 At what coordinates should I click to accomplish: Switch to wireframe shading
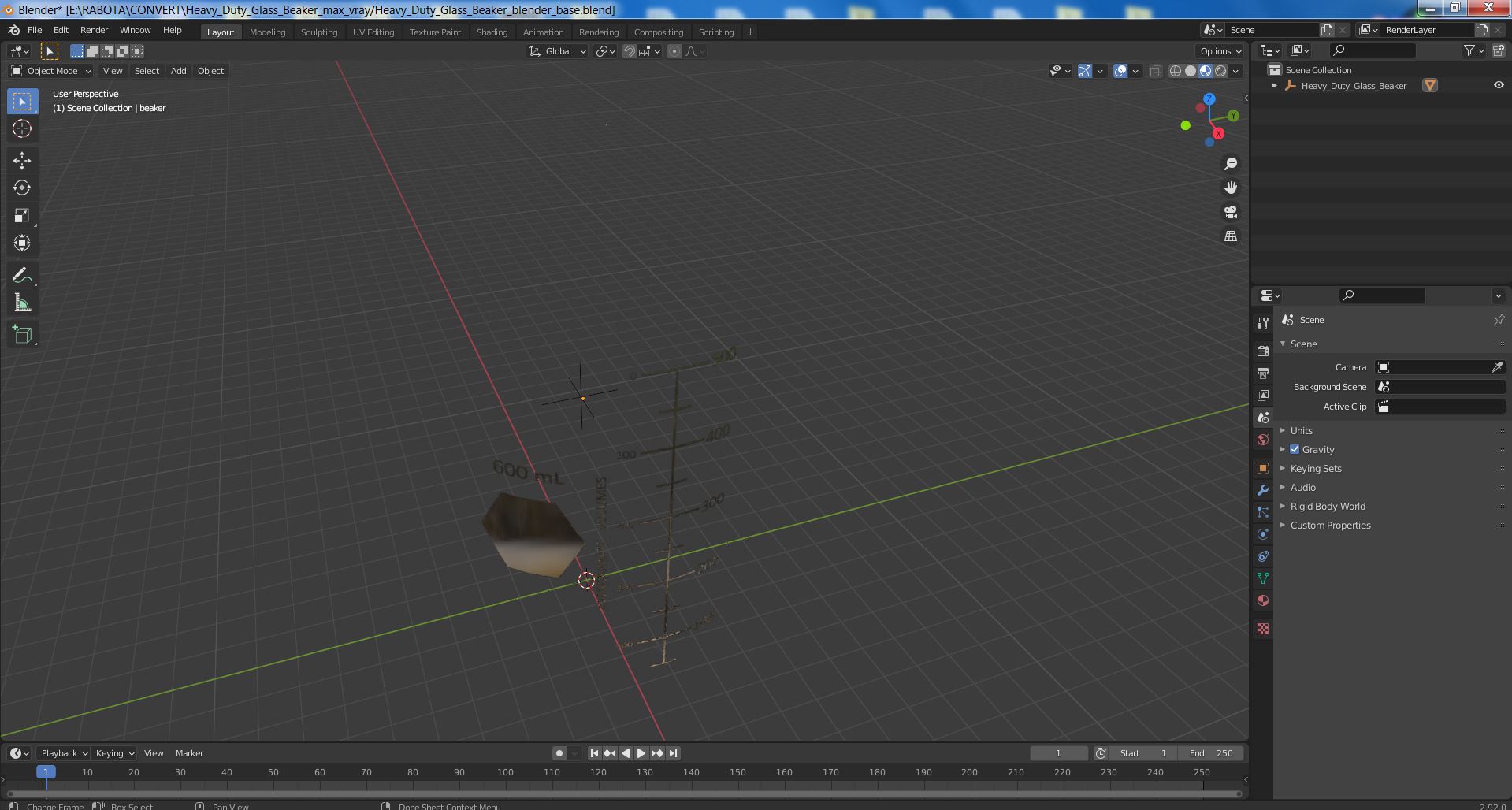coord(1176,71)
